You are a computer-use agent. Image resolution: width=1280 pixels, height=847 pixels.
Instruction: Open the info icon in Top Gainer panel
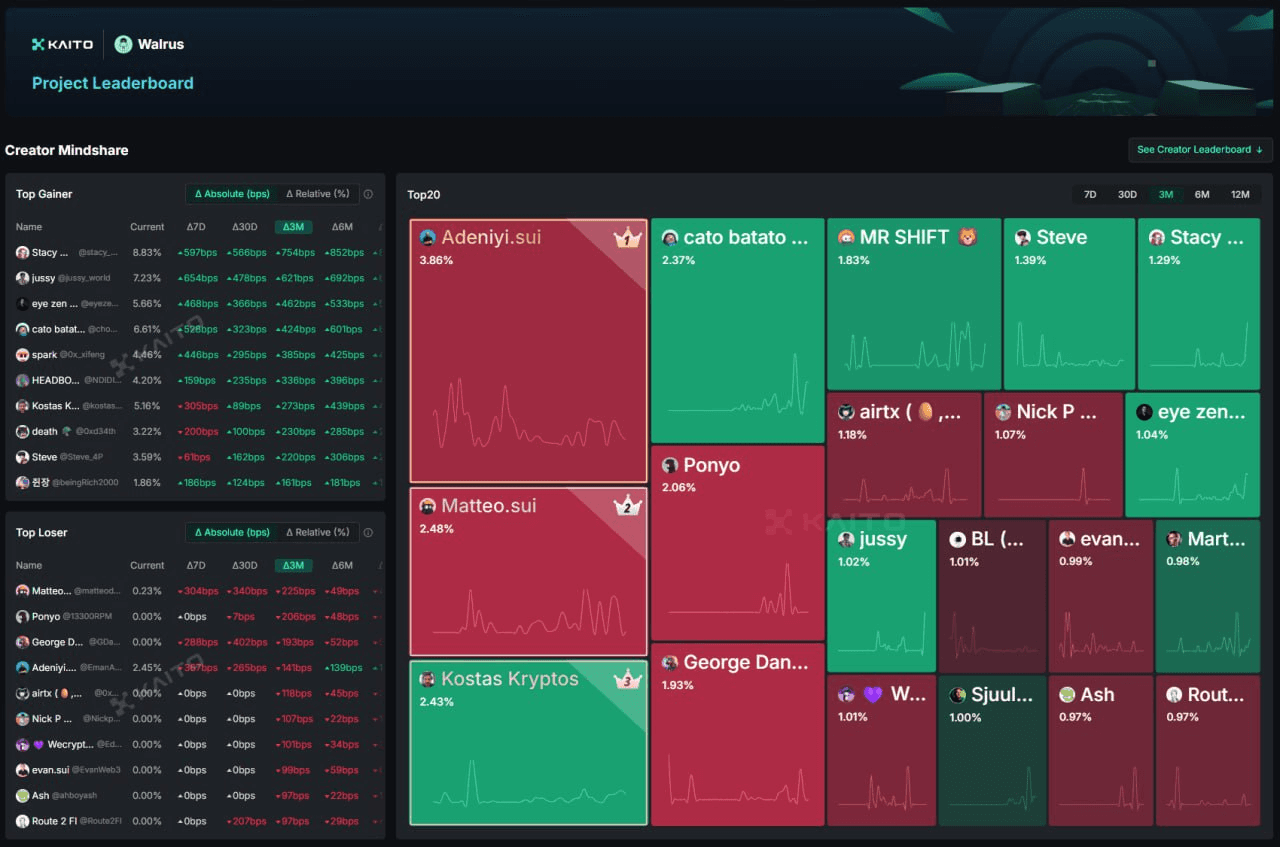(368, 194)
